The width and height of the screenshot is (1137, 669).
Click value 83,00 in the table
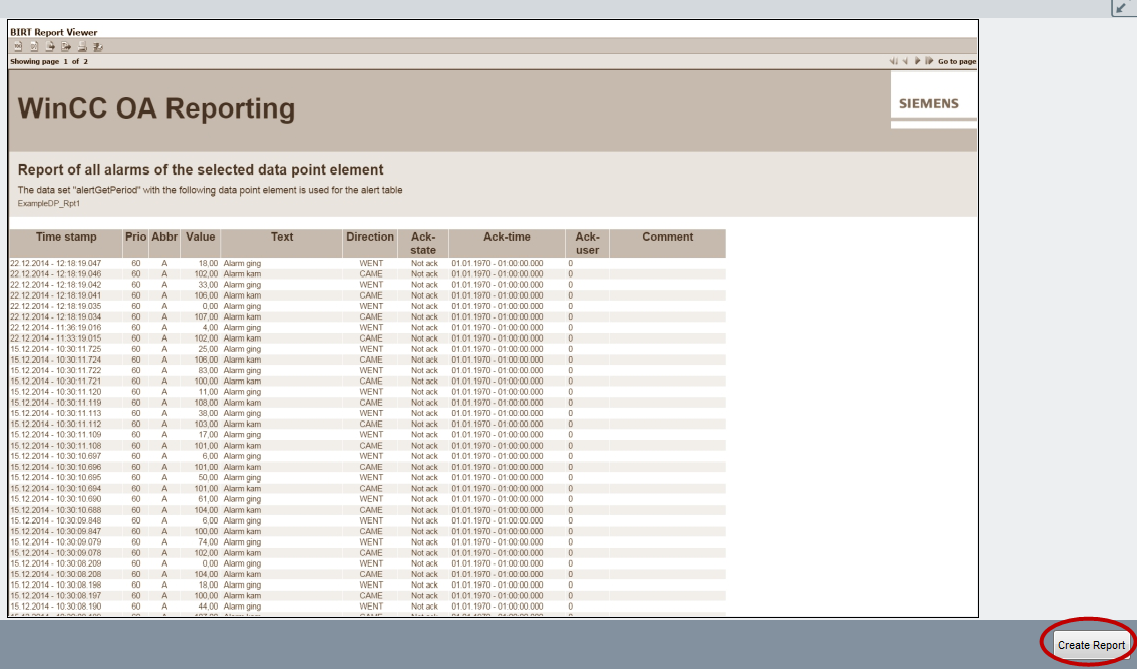pos(208,370)
